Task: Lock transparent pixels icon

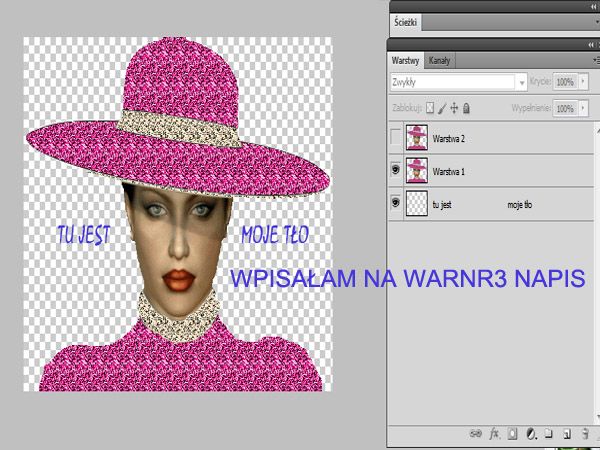Action: pyautogui.click(x=431, y=107)
